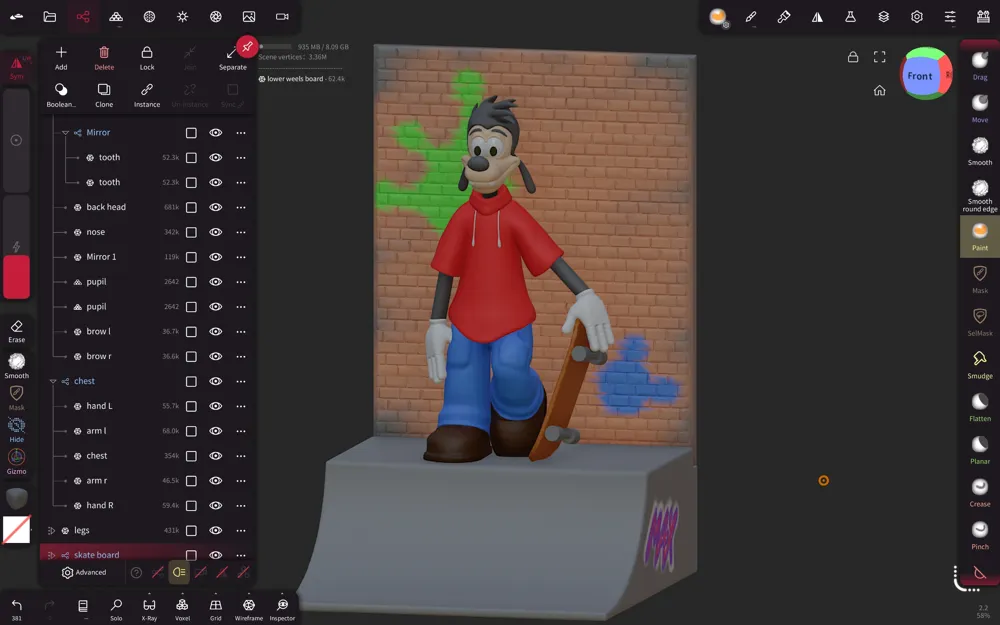Open options menu for arm l
This screenshot has width=1000, height=625.
[x=240, y=431]
